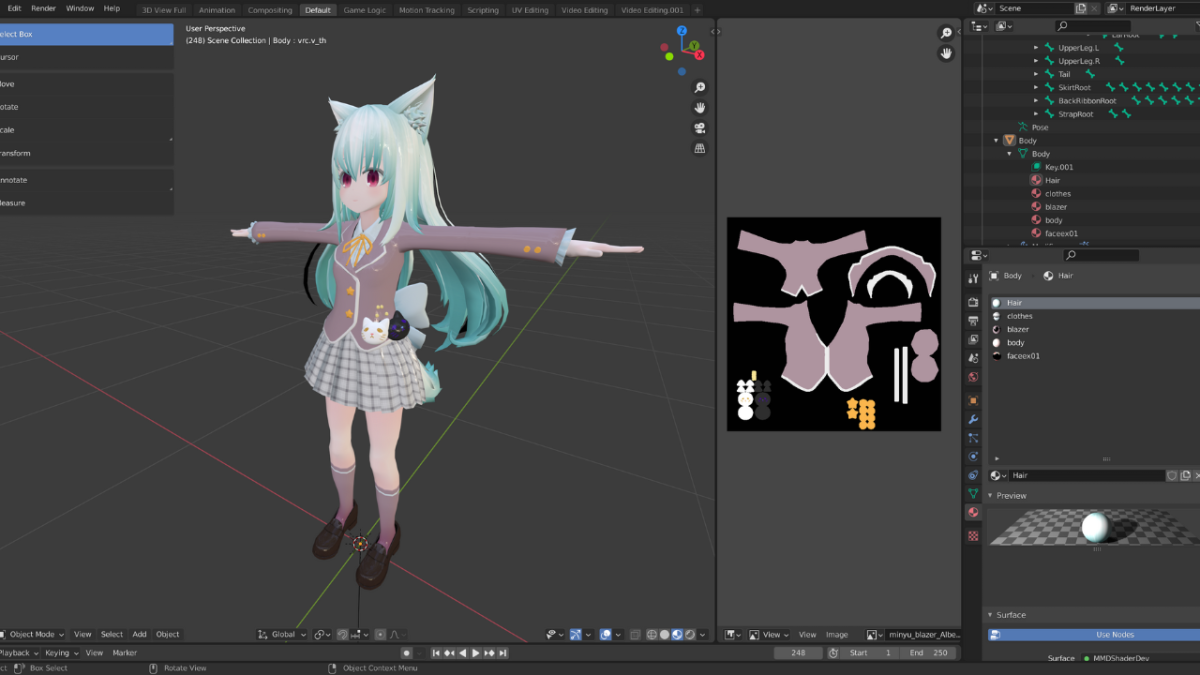This screenshot has width=1200, height=675.
Task: Play the animation forward
Action: pyautogui.click(x=476, y=653)
